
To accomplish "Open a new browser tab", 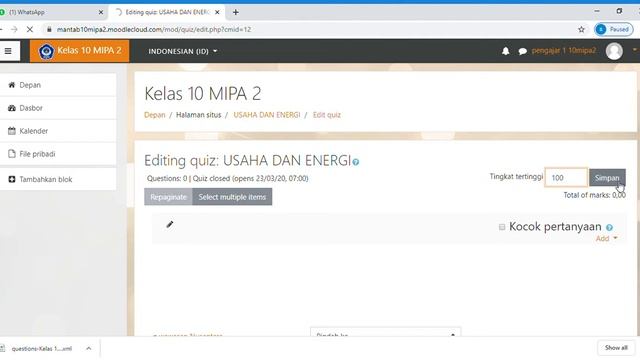I will 236,12.
